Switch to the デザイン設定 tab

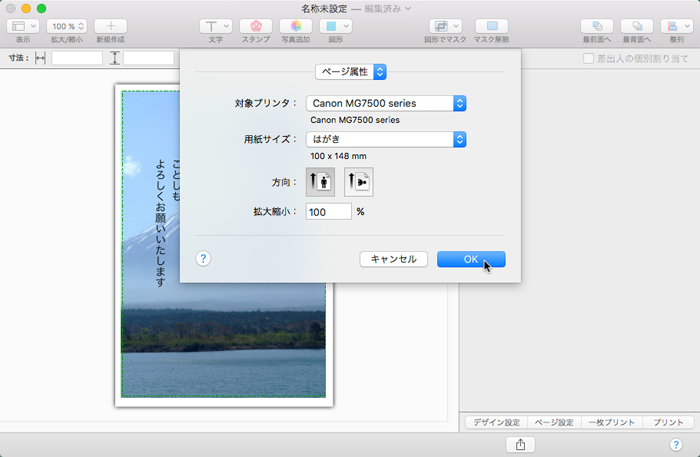496,423
